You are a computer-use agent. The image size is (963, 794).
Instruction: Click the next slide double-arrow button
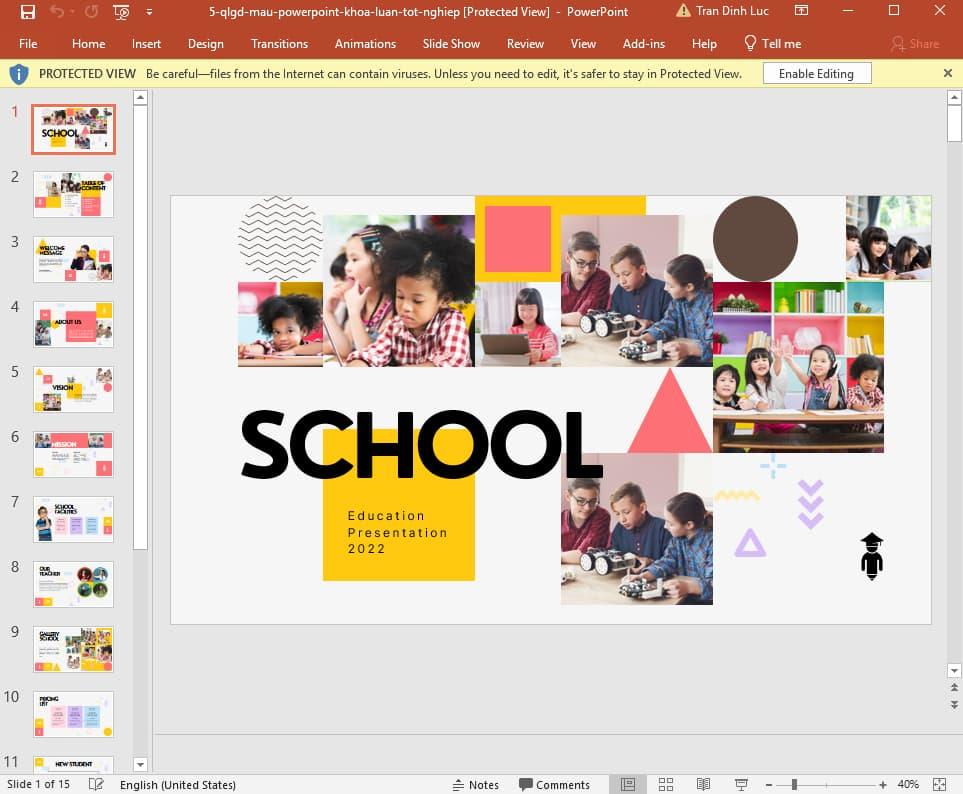[953, 705]
